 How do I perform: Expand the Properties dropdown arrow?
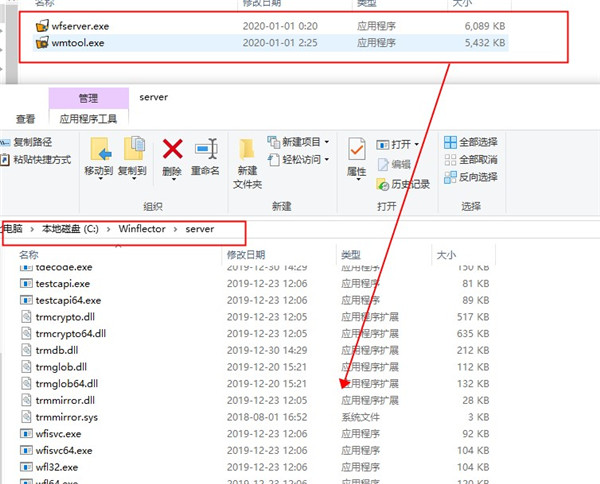coord(358,179)
